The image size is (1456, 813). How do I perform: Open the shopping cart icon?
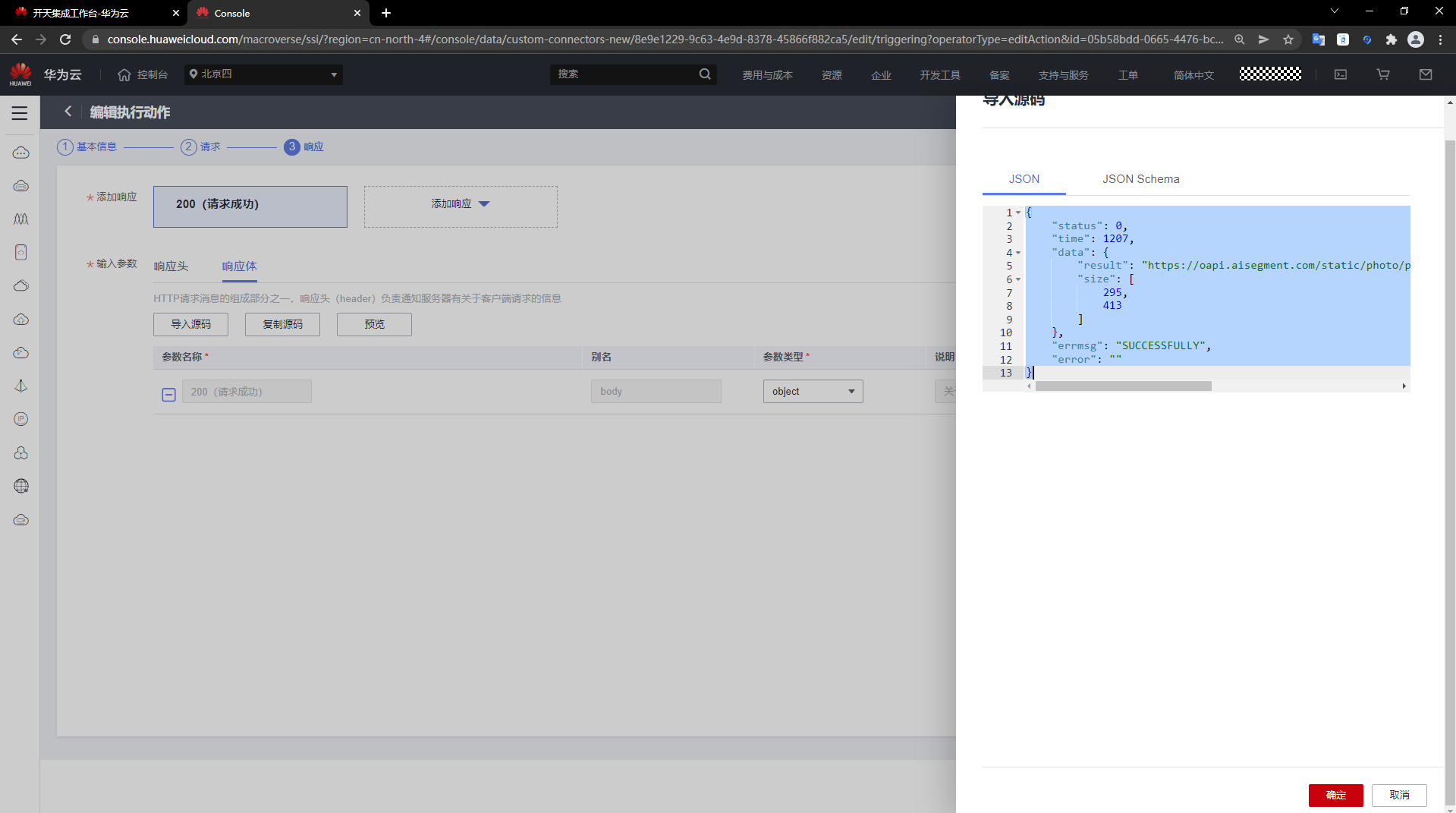[1383, 74]
